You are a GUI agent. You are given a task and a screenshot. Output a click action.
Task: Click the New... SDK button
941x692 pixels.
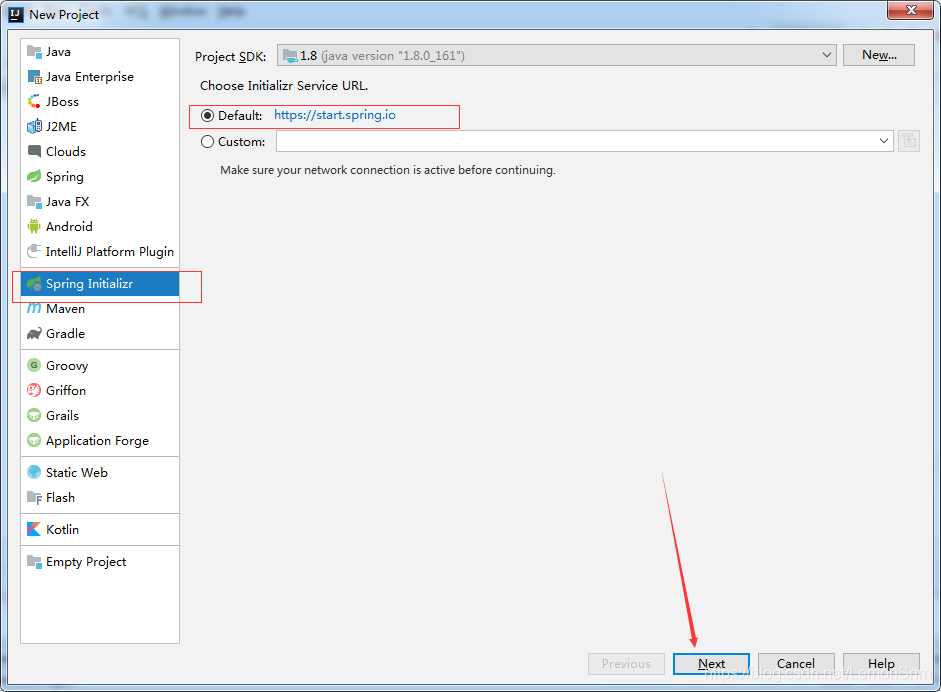point(879,55)
